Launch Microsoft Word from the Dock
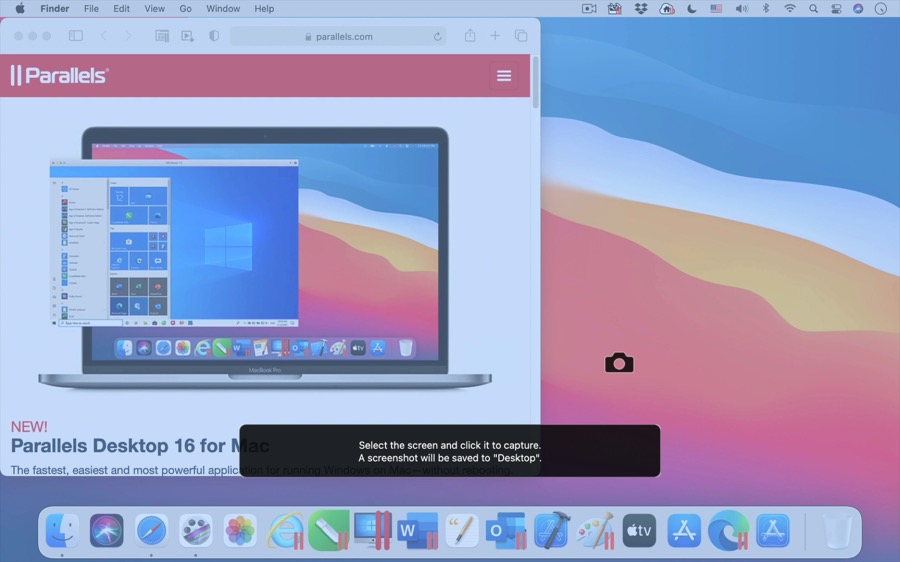The height and width of the screenshot is (562, 900). (x=417, y=531)
